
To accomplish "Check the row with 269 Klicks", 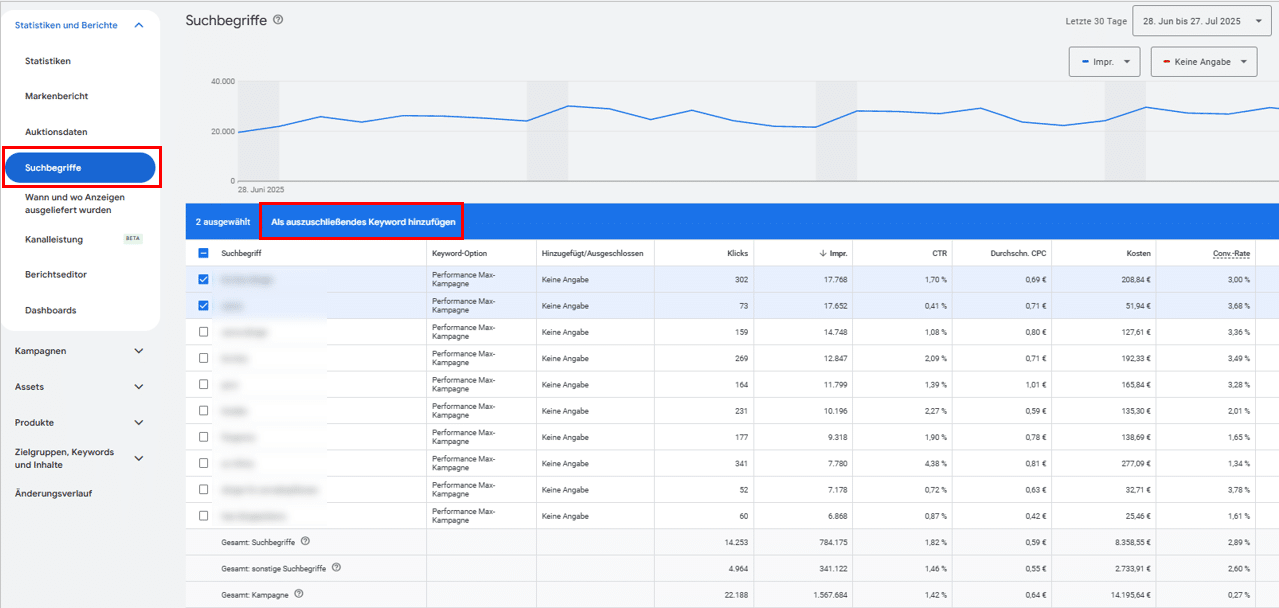I will tap(204, 358).
